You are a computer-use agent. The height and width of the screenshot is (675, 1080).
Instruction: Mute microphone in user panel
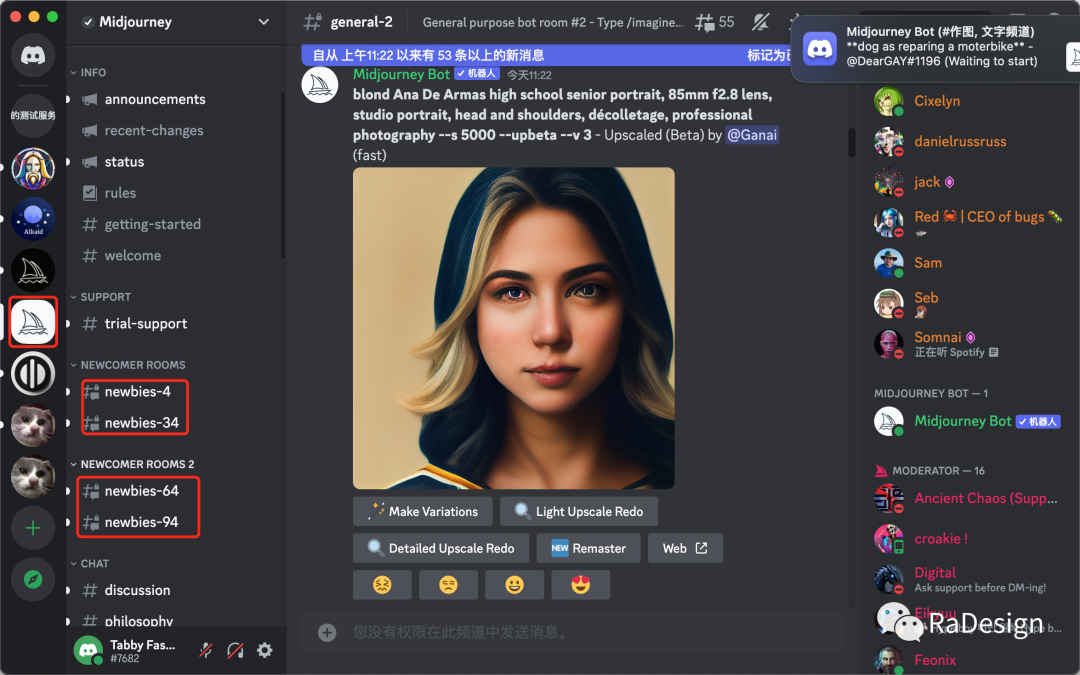click(x=206, y=650)
